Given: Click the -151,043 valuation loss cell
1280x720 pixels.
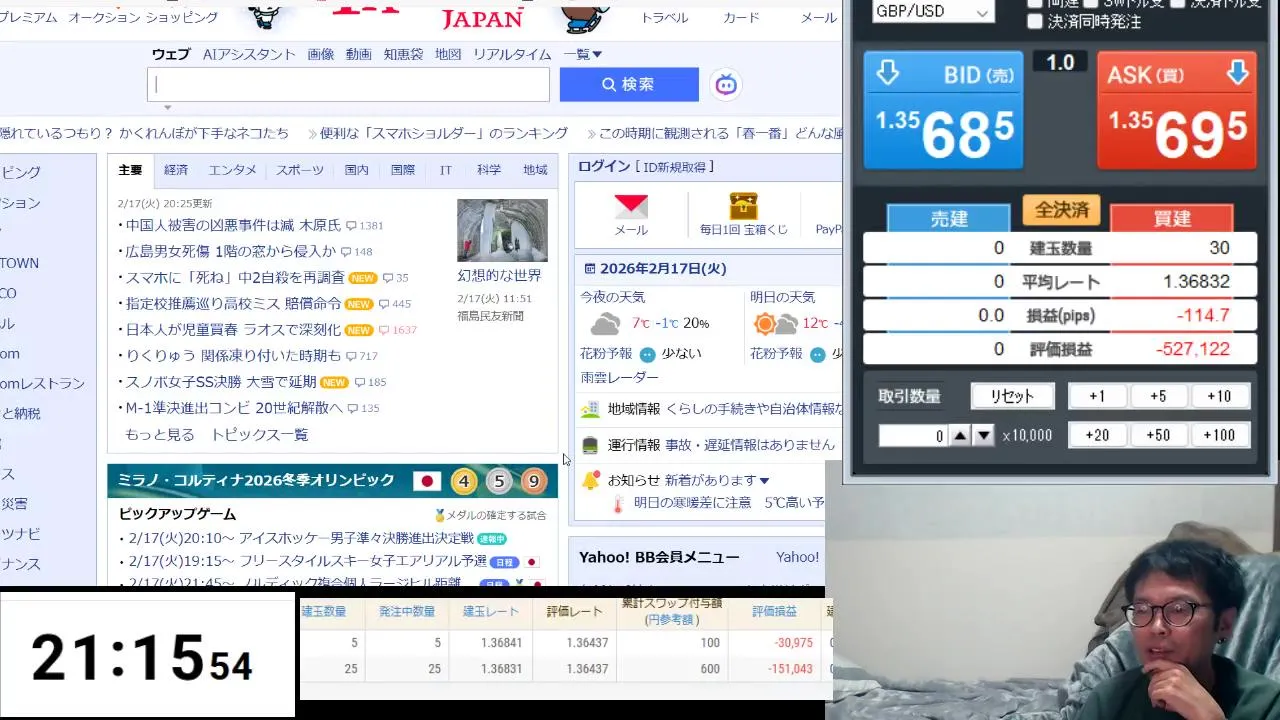Looking at the screenshot, I should (774, 669).
